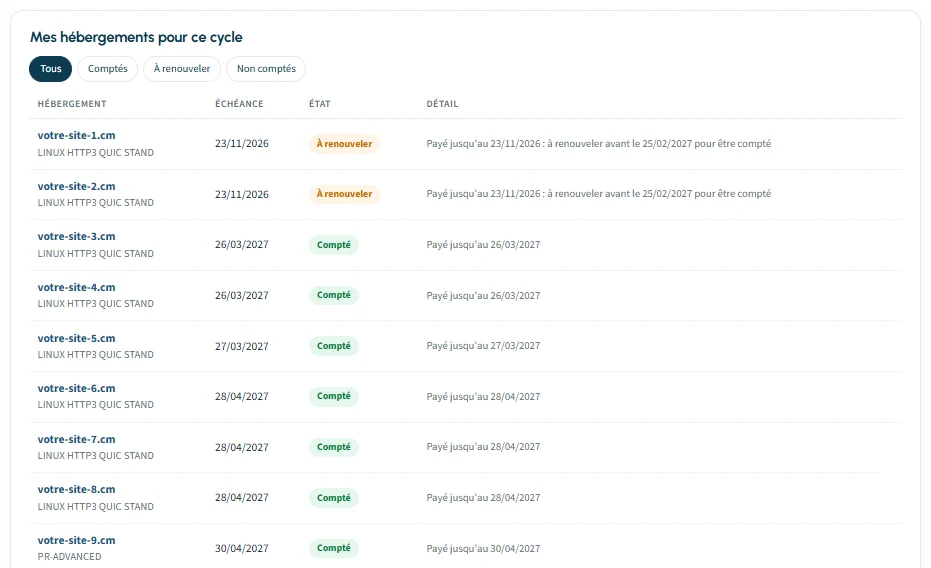The image size is (931, 568).
Task: Select the 27/03/2027 échéance date
Action: (242, 346)
